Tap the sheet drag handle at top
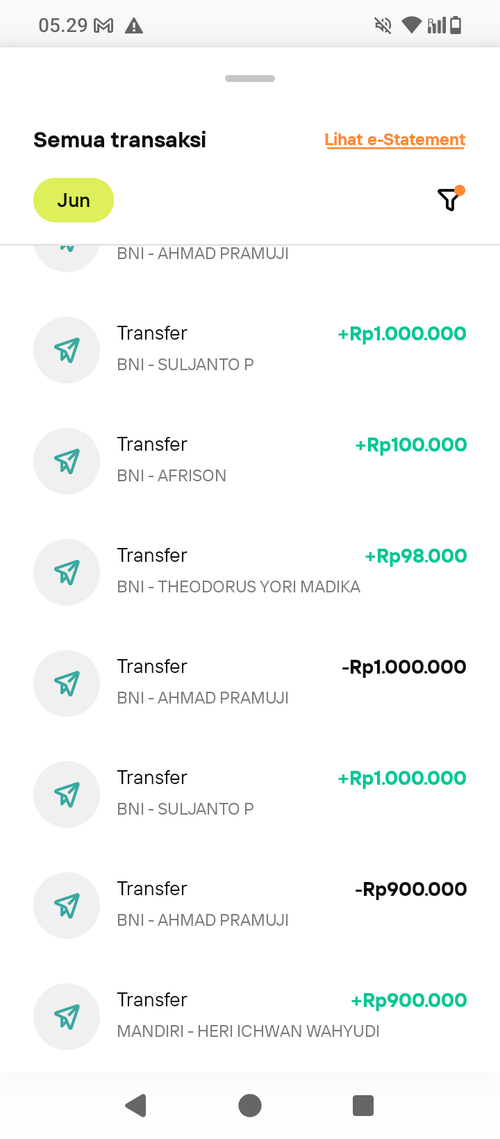The width and height of the screenshot is (500, 1139). coord(250,78)
